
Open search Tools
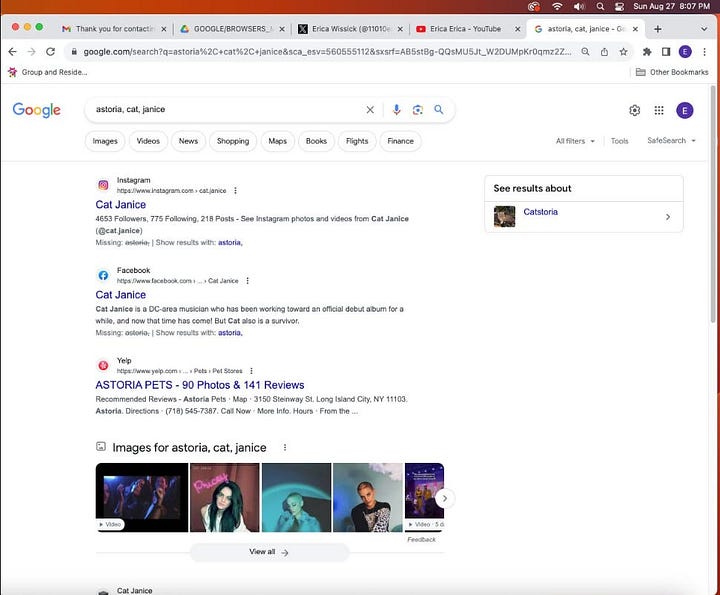619,141
